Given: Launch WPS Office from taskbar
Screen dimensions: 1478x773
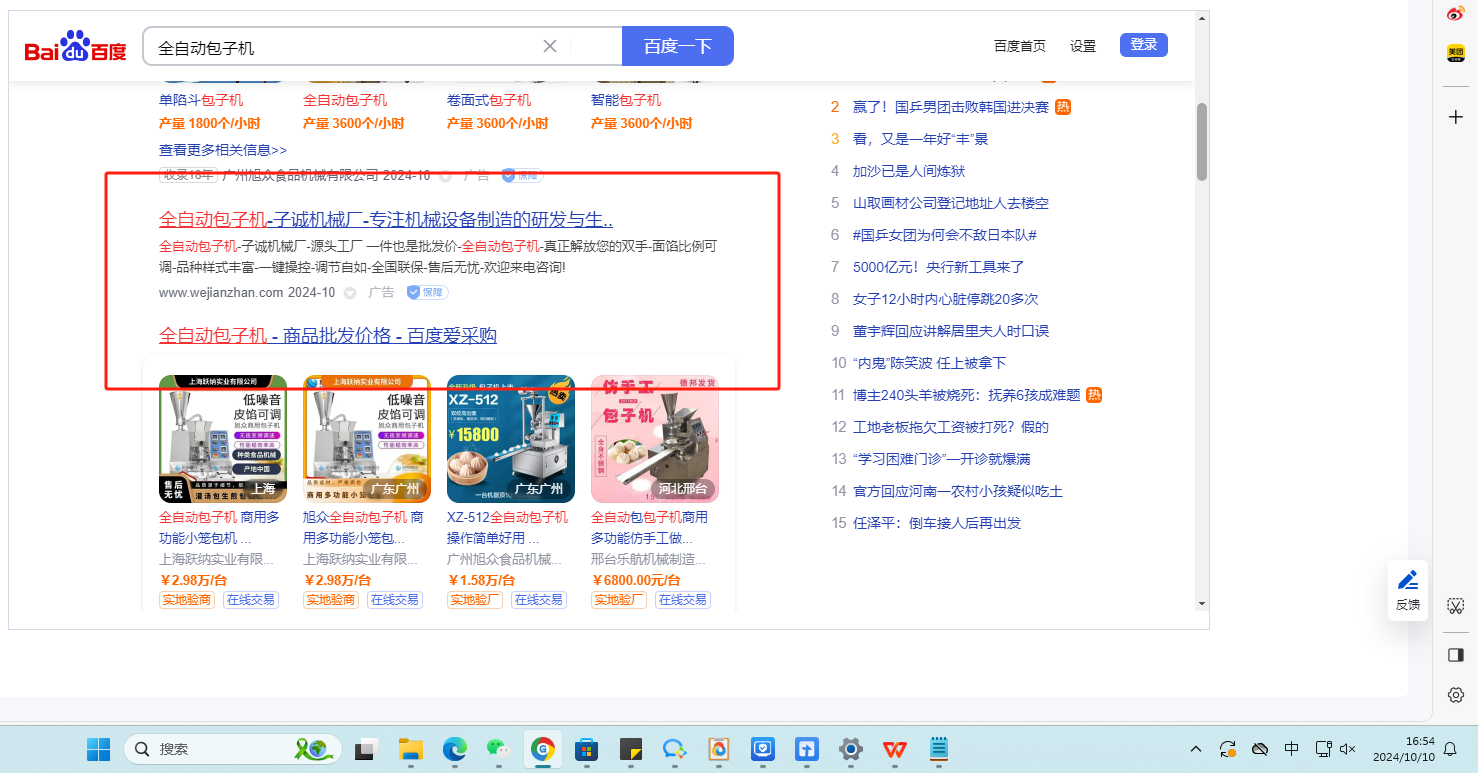Looking at the screenshot, I should pyautogui.click(x=894, y=748).
